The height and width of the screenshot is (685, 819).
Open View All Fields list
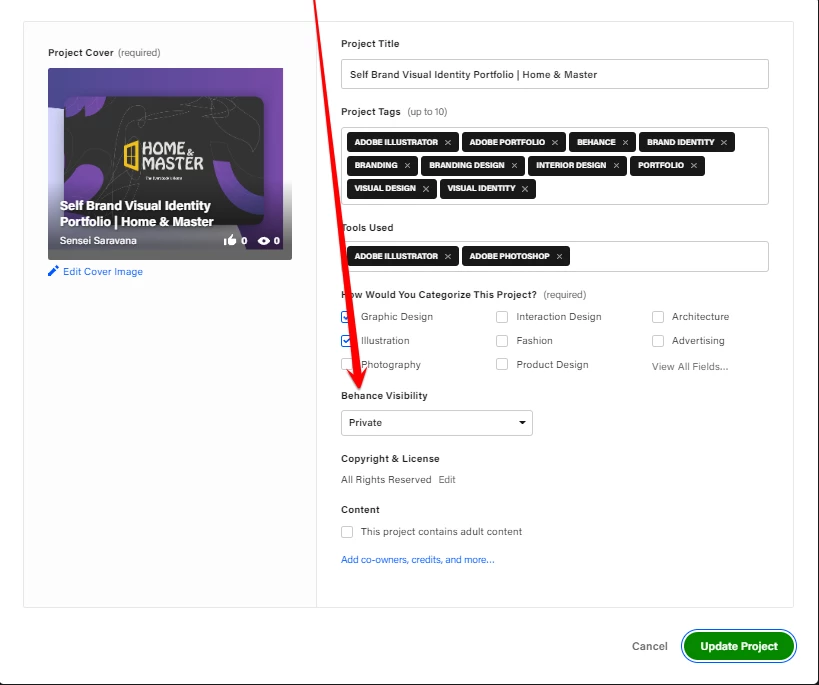point(689,367)
